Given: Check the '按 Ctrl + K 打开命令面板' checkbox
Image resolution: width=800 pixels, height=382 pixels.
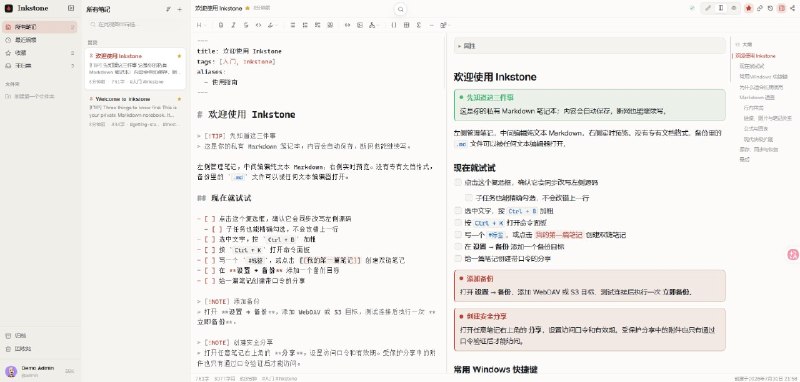Looking at the screenshot, I should (458, 222).
